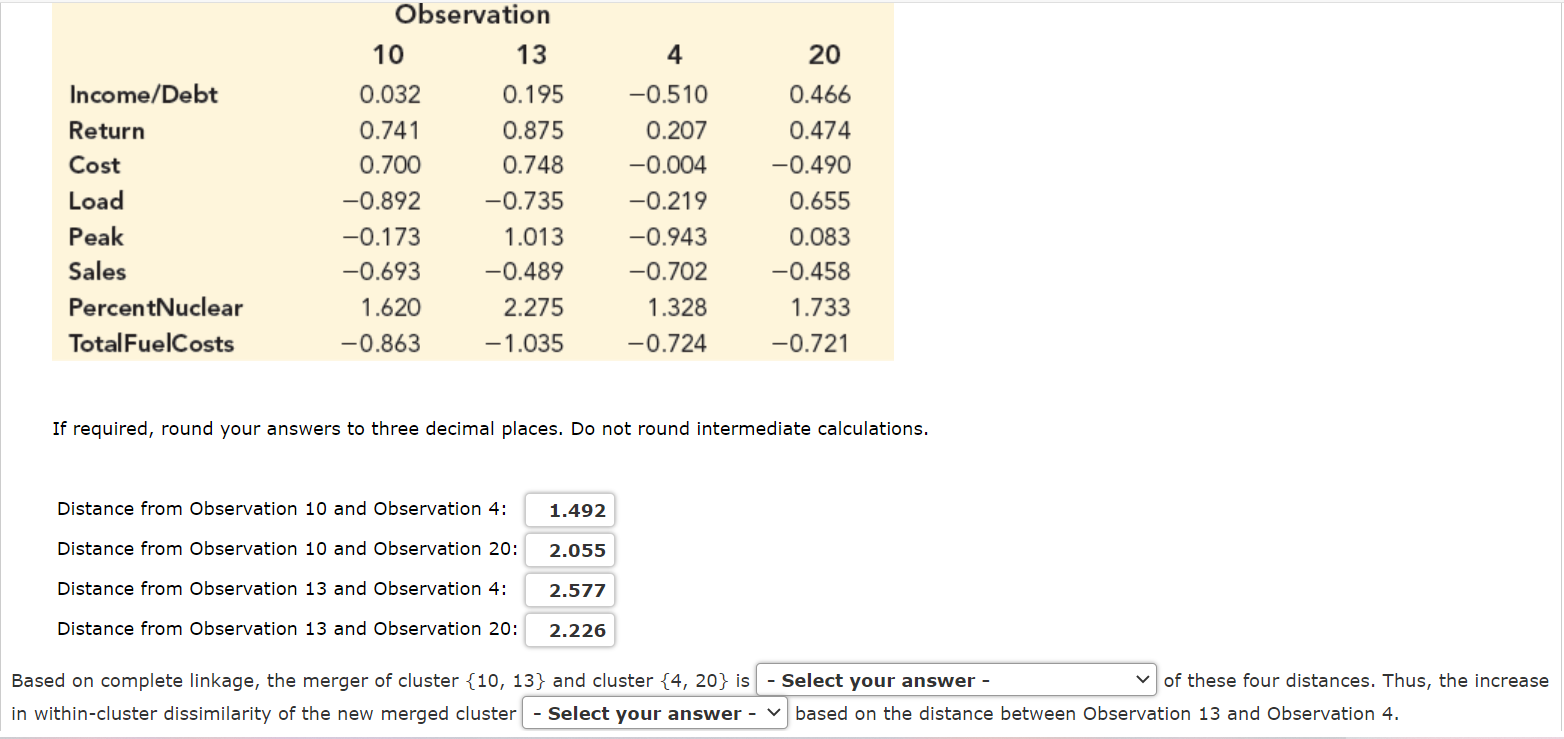Select the Cost row label
The width and height of the screenshot is (1564, 739).
click(x=94, y=165)
